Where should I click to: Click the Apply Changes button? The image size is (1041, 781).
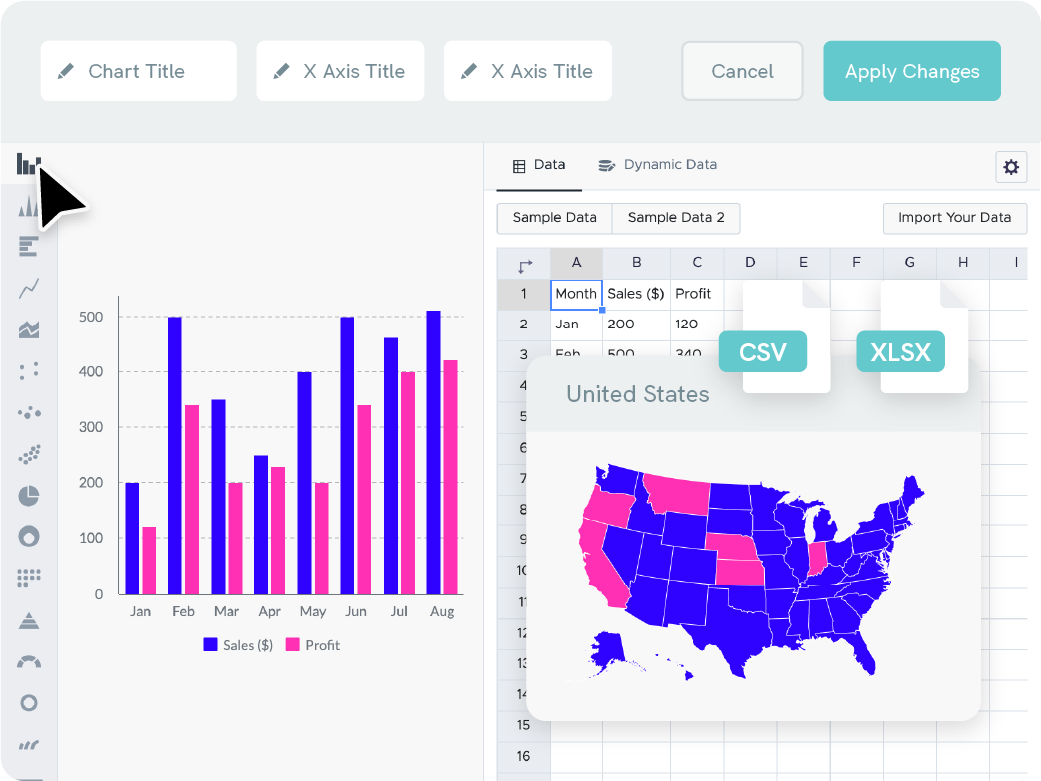tap(911, 71)
